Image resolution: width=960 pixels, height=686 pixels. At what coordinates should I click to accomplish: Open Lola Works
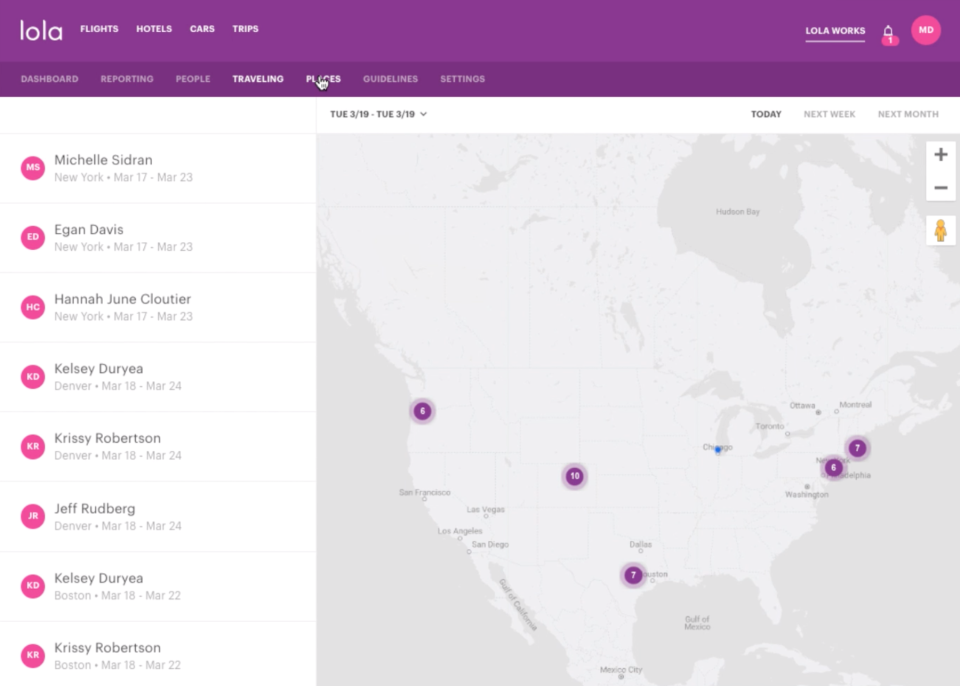click(835, 31)
